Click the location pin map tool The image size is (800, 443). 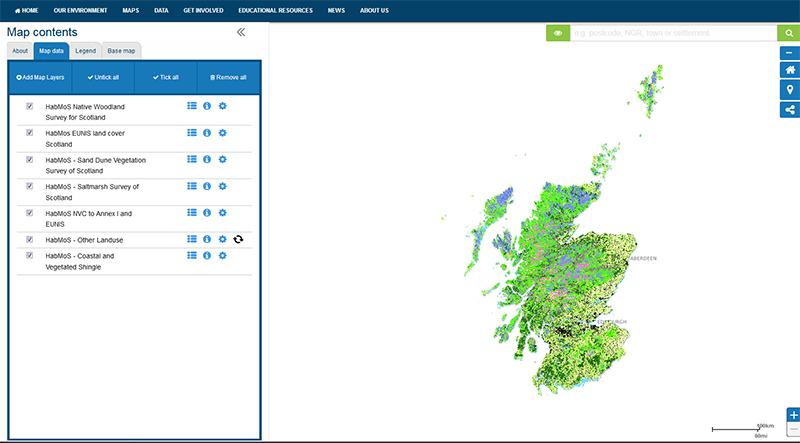tap(790, 90)
